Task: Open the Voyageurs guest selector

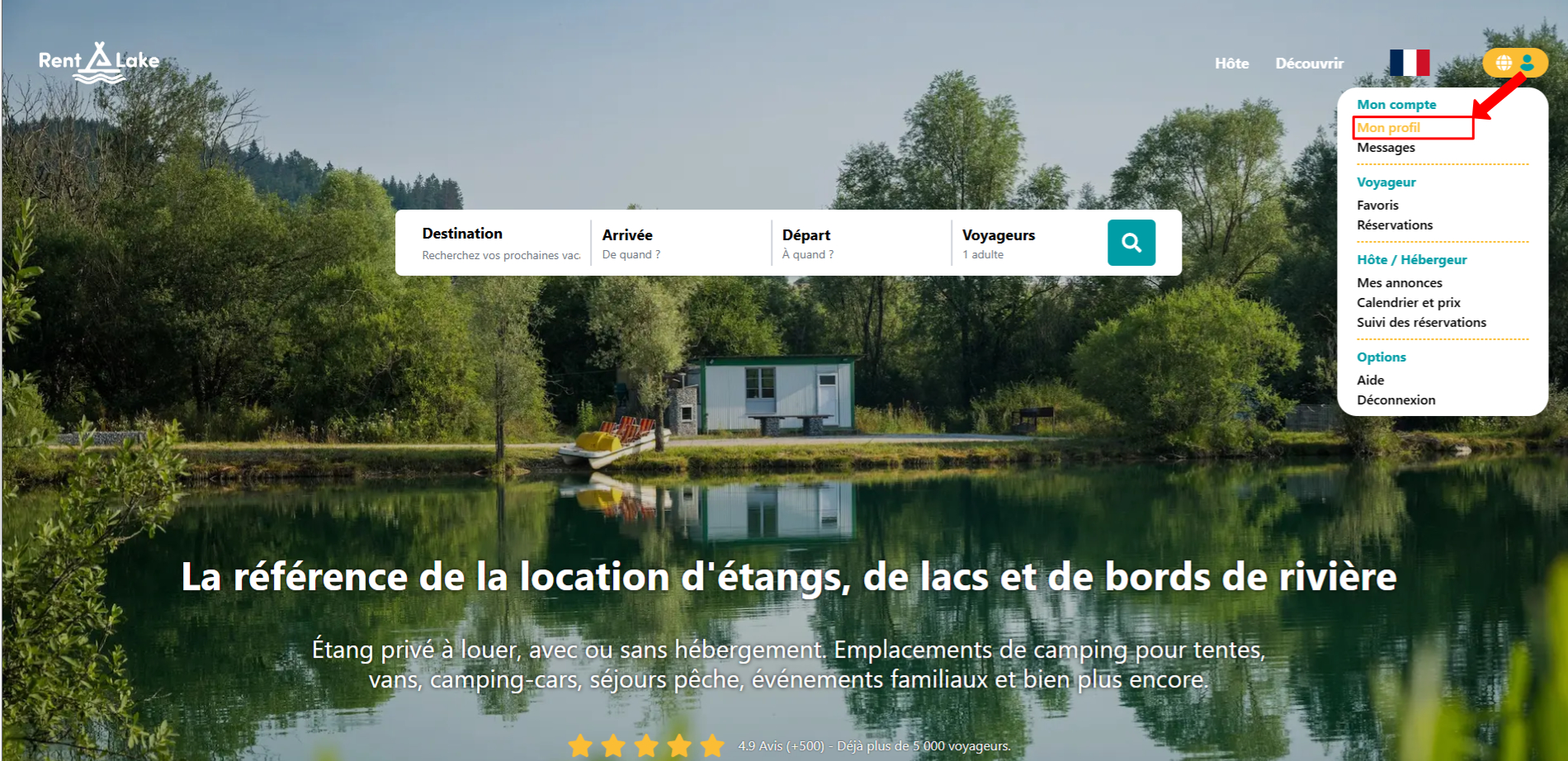Action: tap(1027, 243)
